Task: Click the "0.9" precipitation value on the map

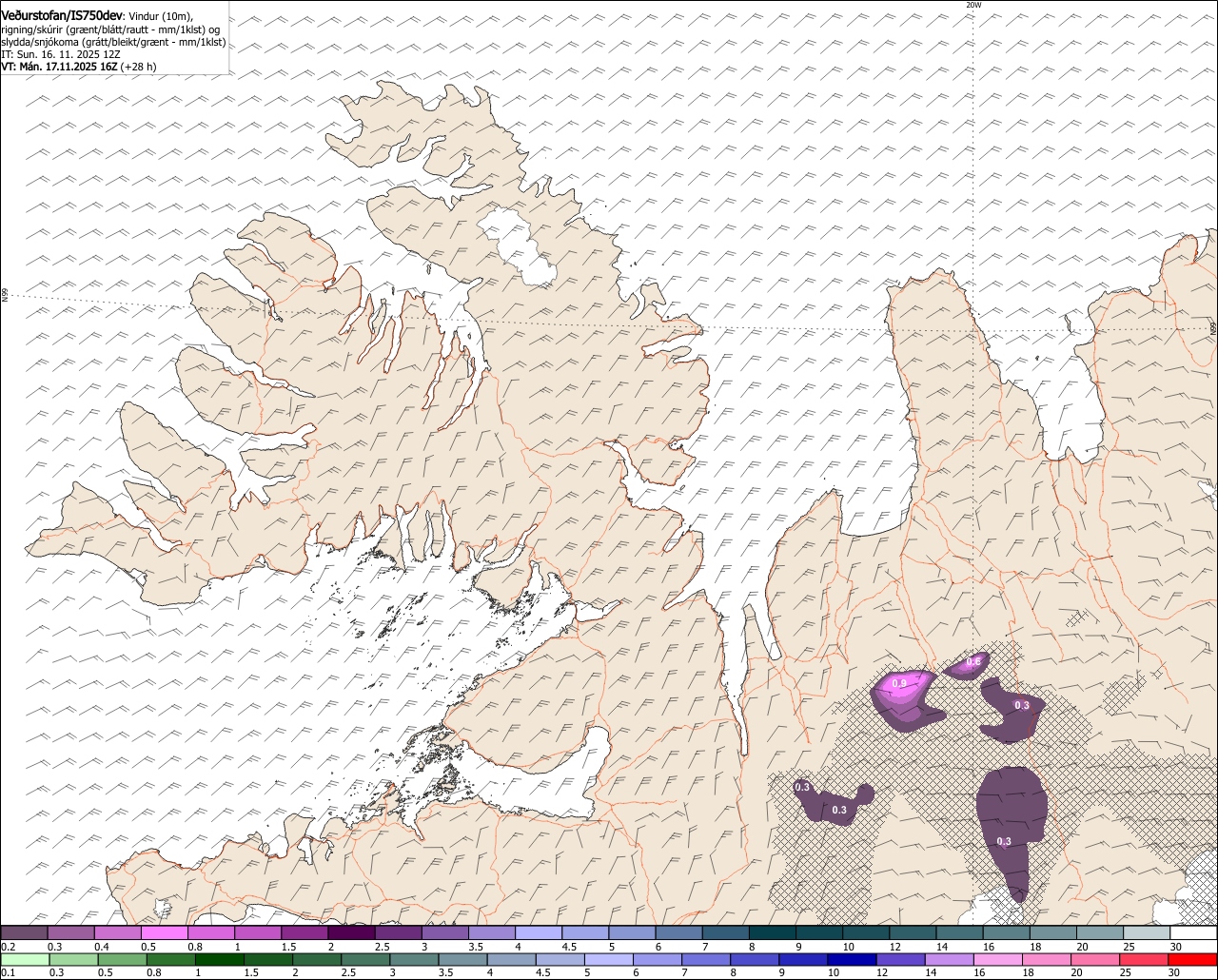Action: [x=899, y=684]
